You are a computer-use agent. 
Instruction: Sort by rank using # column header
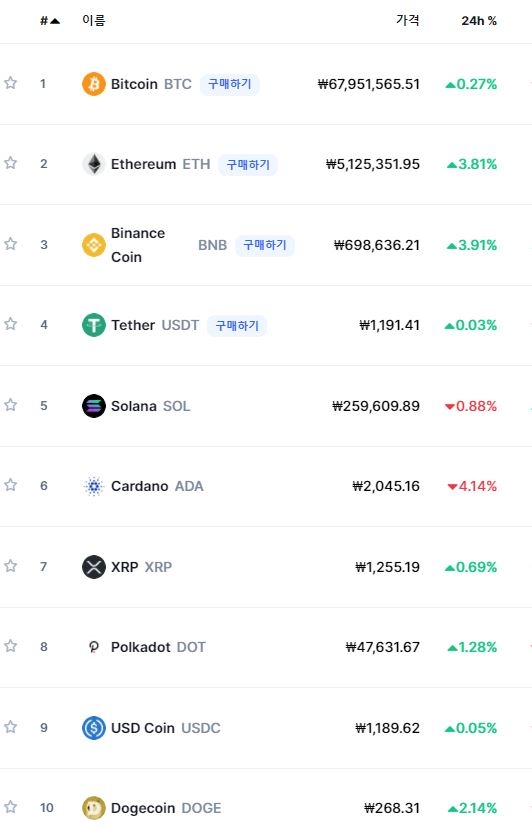pos(50,21)
